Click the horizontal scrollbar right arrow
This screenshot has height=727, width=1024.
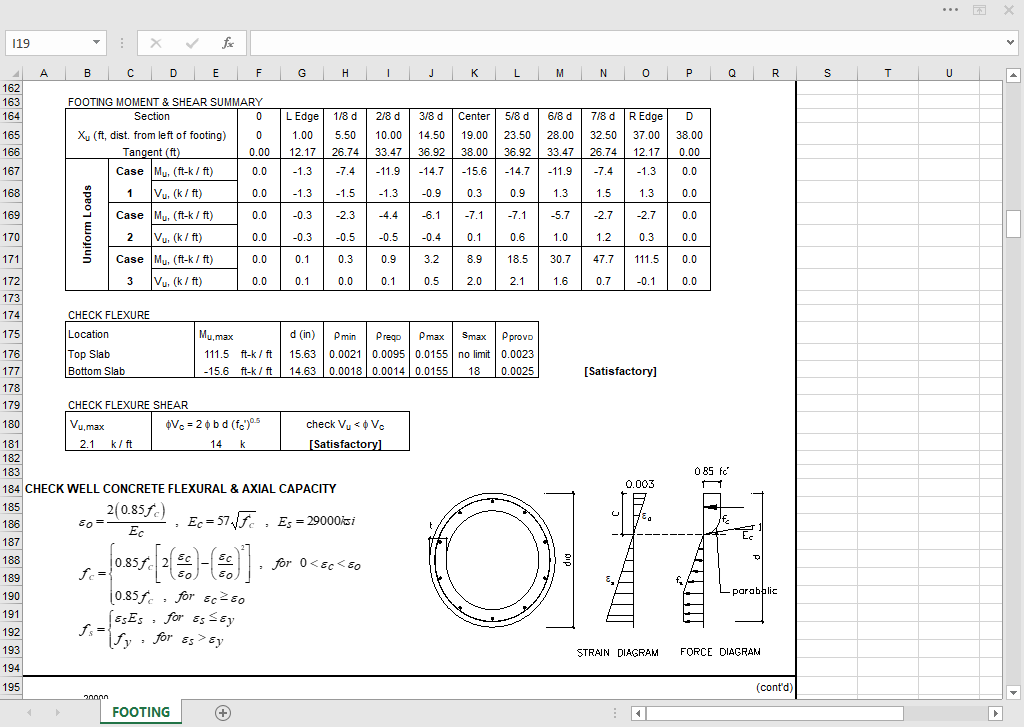(995, 713)
